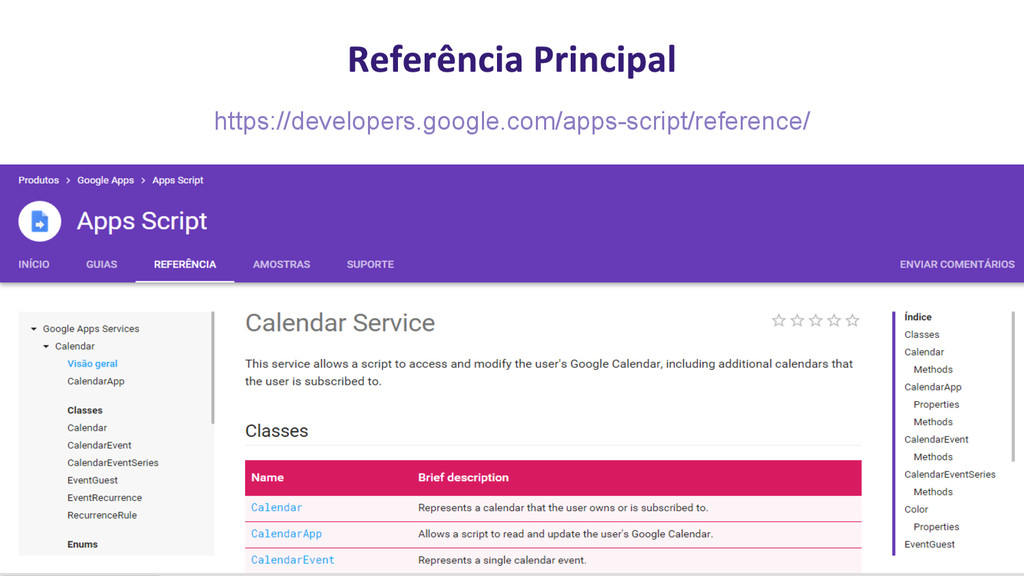Image resolution: width=1024 pixels, height=576 pixels.
Task: Switch to the GUIAS tab
Action: pos(102,264)
